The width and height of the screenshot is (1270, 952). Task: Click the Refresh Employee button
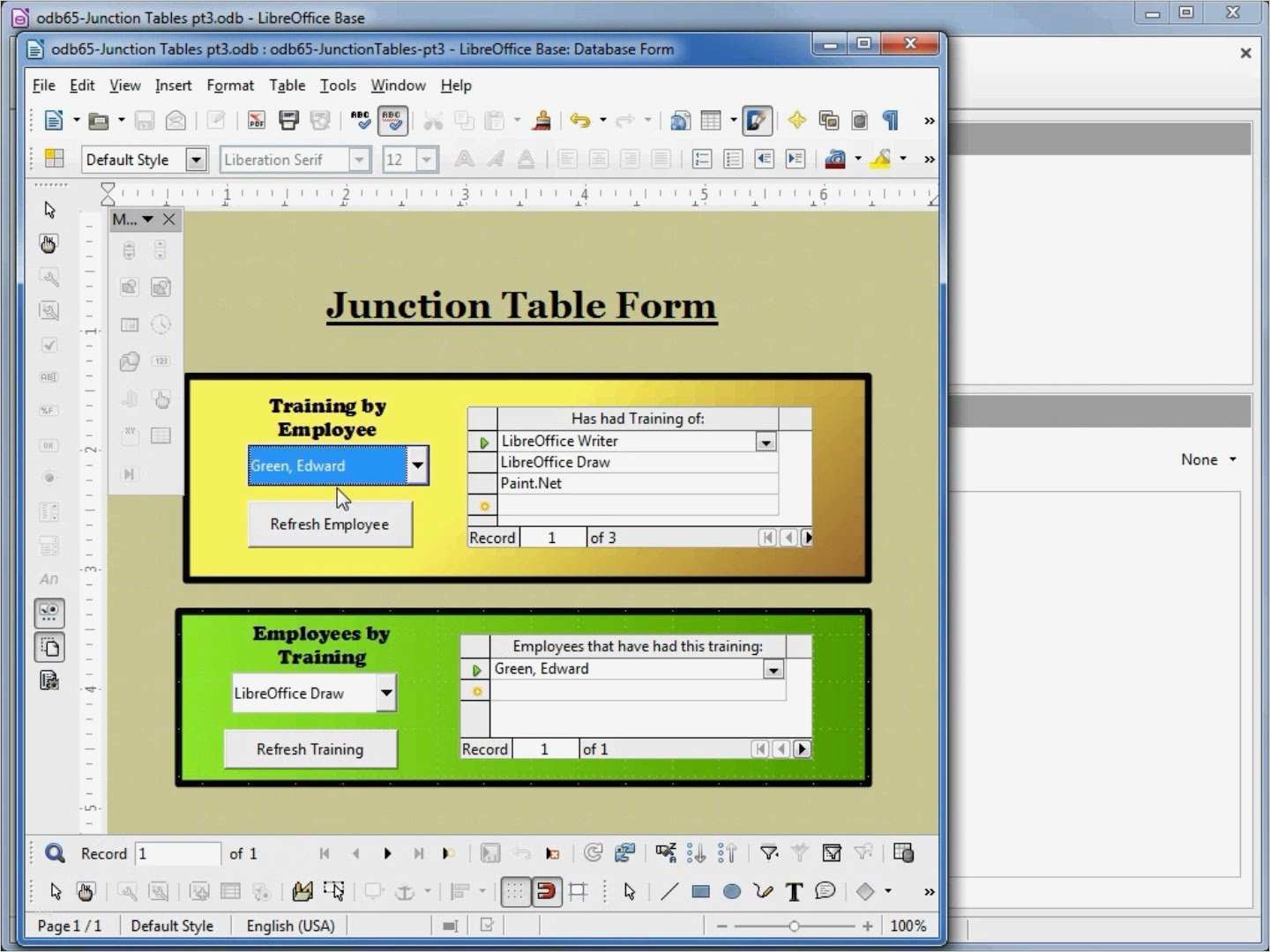[x=329, y=524]
